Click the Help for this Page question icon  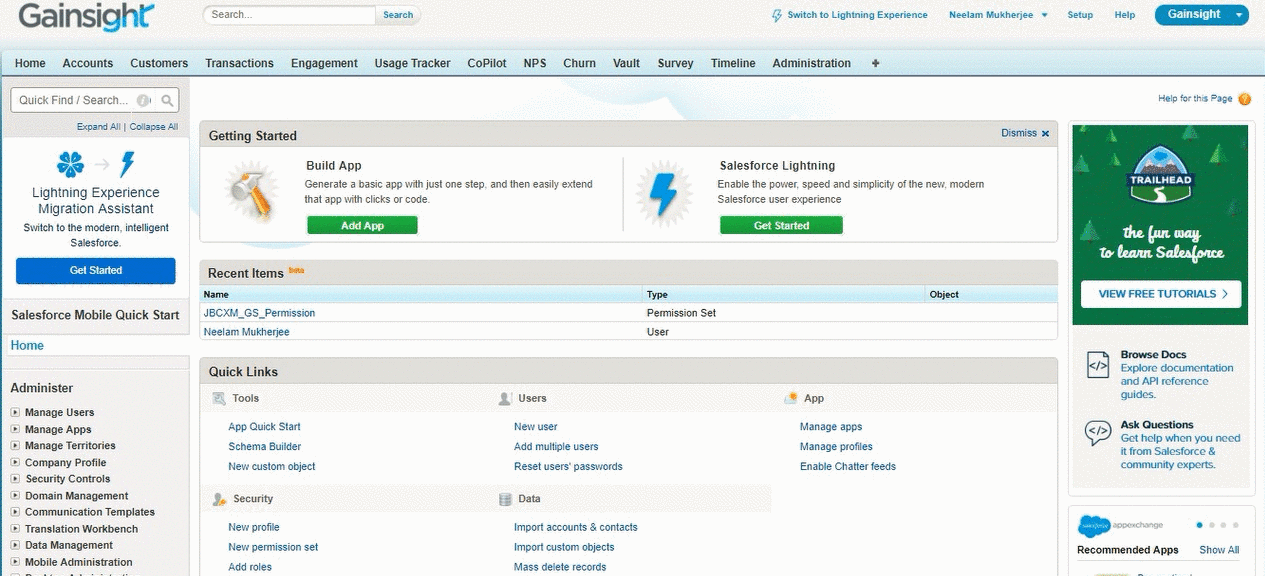(x=1245, y=99)
